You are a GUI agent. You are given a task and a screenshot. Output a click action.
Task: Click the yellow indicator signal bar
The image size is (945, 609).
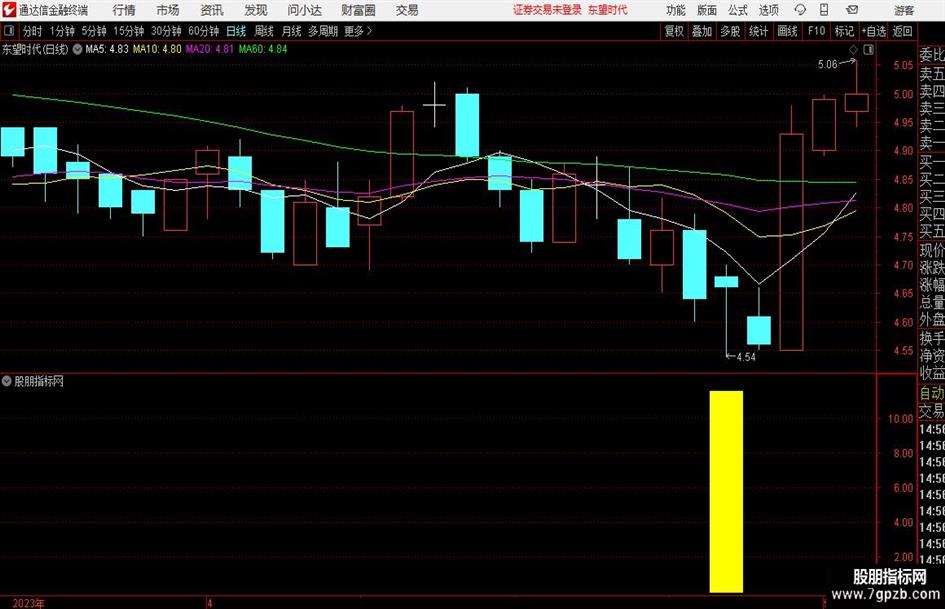point(726,491)
